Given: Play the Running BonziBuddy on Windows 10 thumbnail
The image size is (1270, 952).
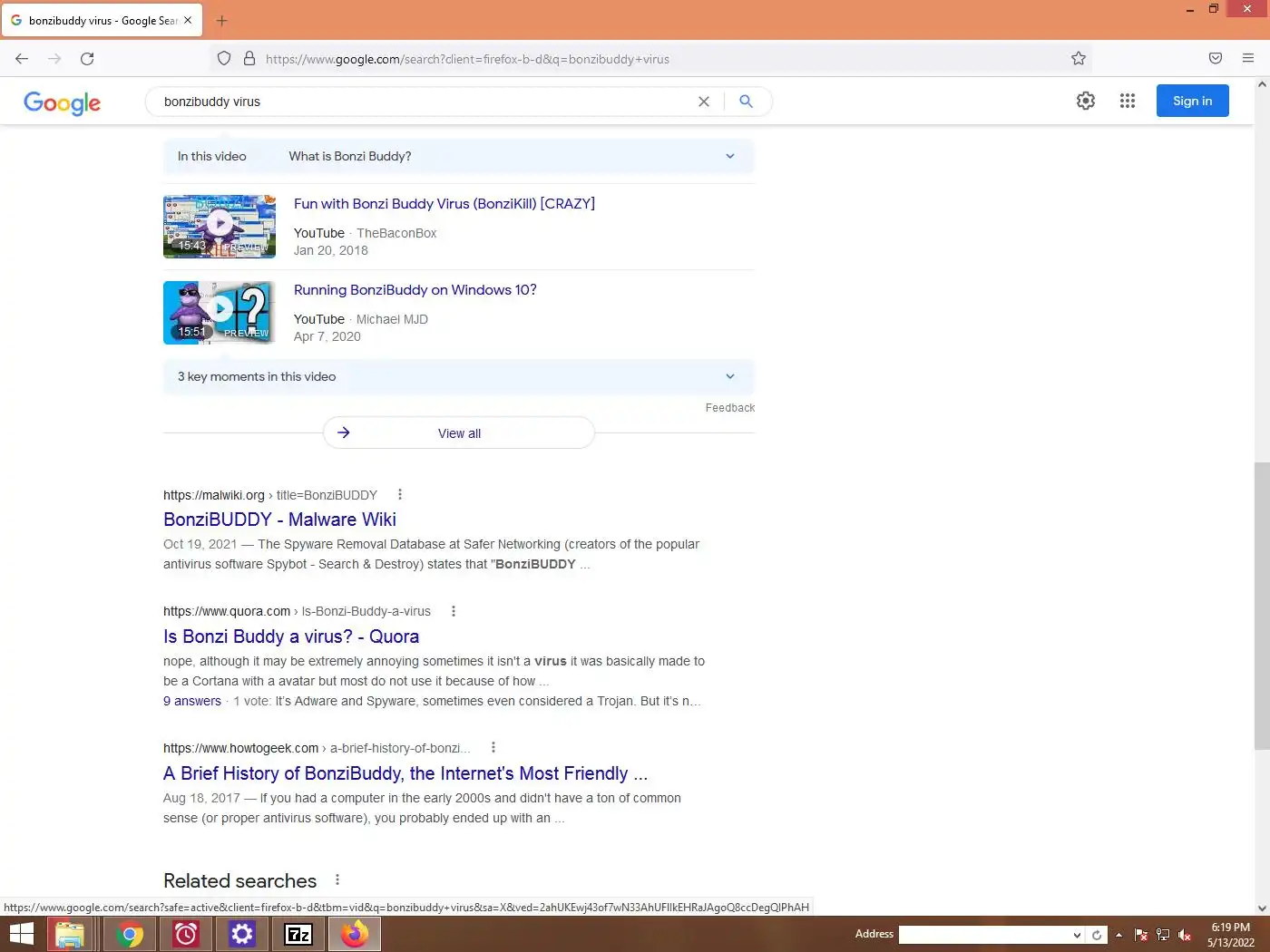Looking at the screenshot, I should point(220,312).
